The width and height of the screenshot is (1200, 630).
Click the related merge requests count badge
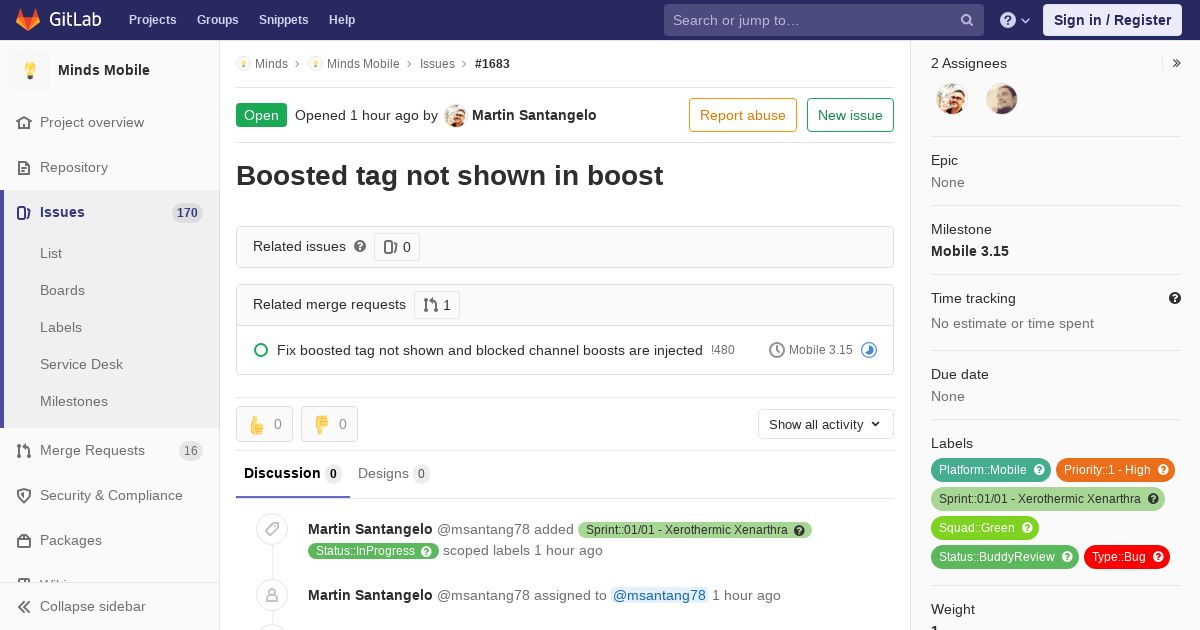(x=437, y=305)
